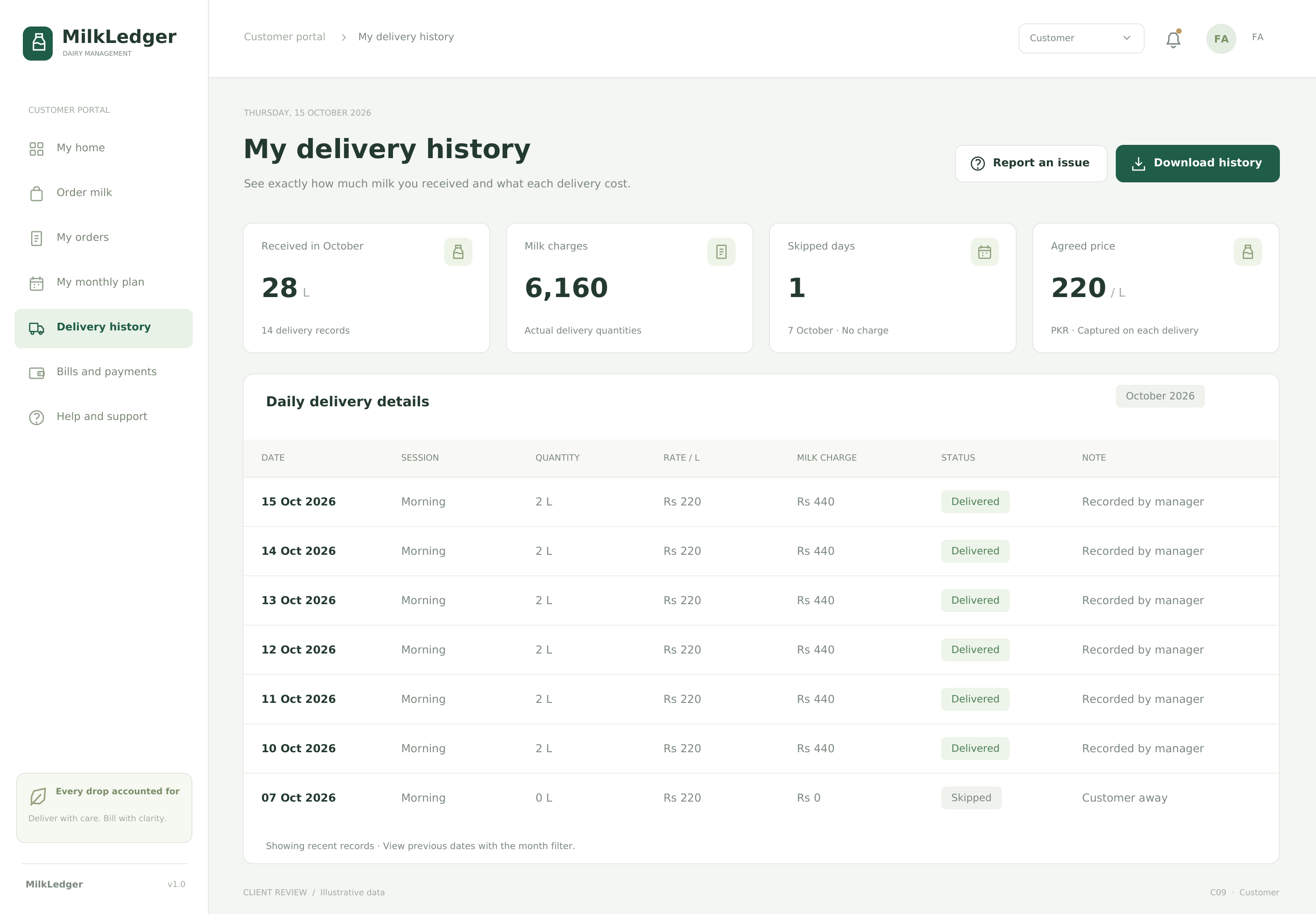The width and height of the screenshot is (1316, 914).
Task: Click the FA username text in header
Action: (1258, 37)
